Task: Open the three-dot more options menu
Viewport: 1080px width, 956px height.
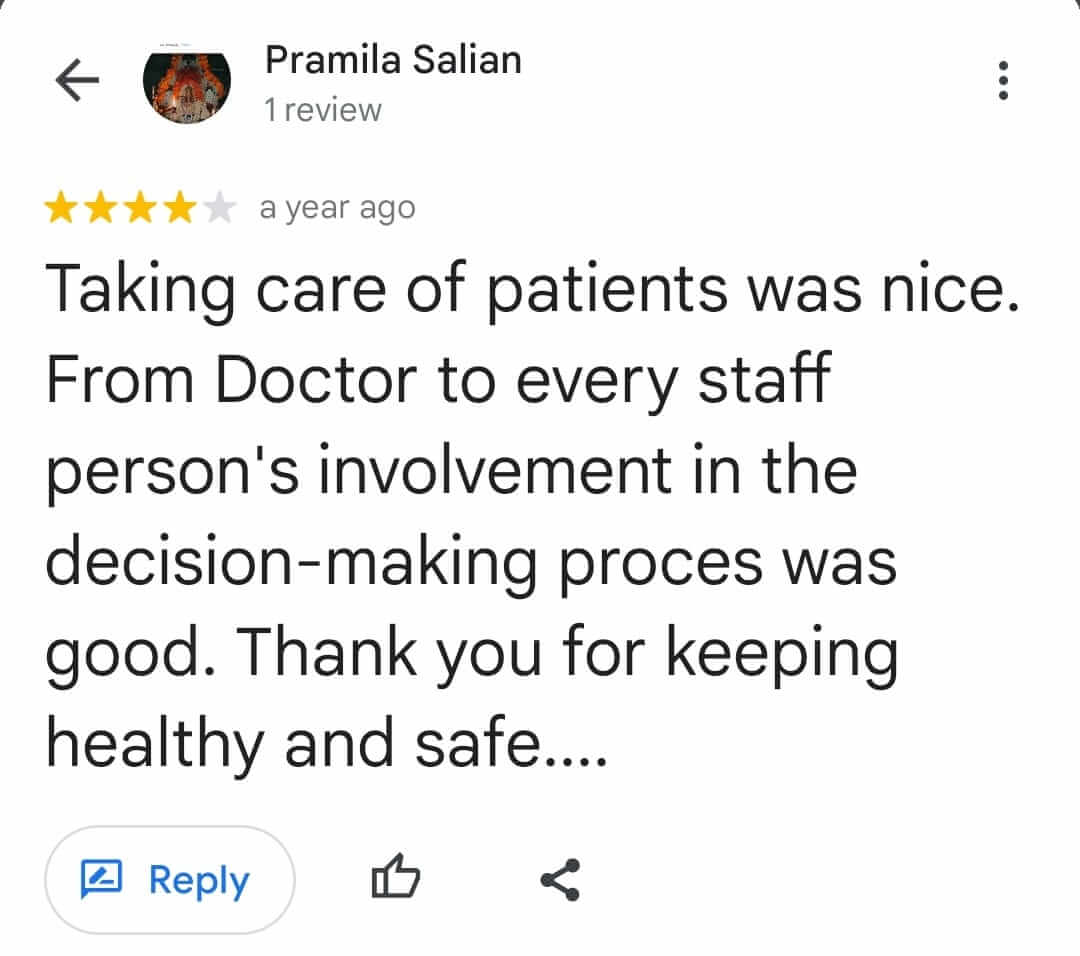Action: coord(1003,81)
